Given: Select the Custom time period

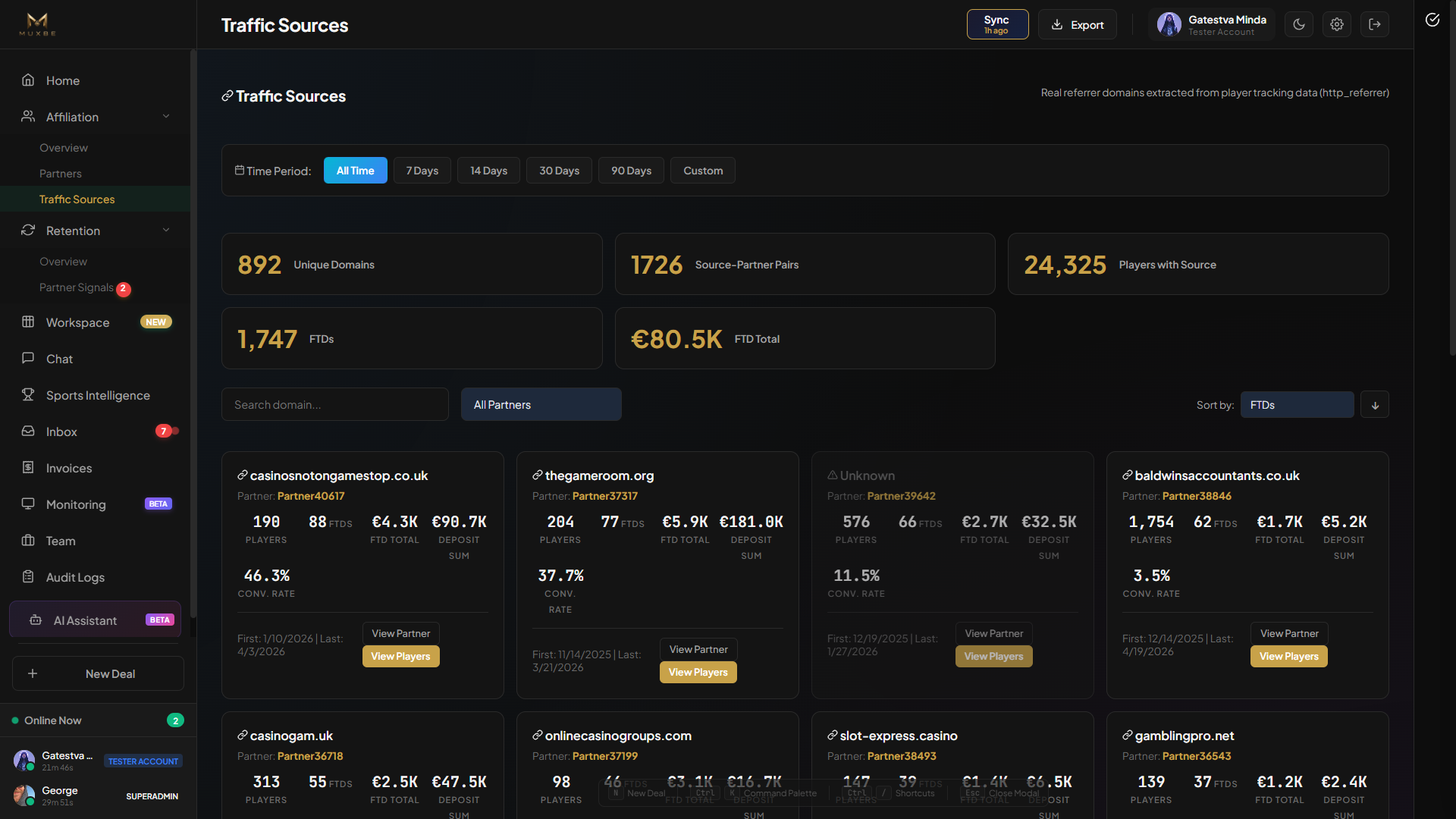Looking at the screenshot, I should pyautogui.click(x=703, y=171).
